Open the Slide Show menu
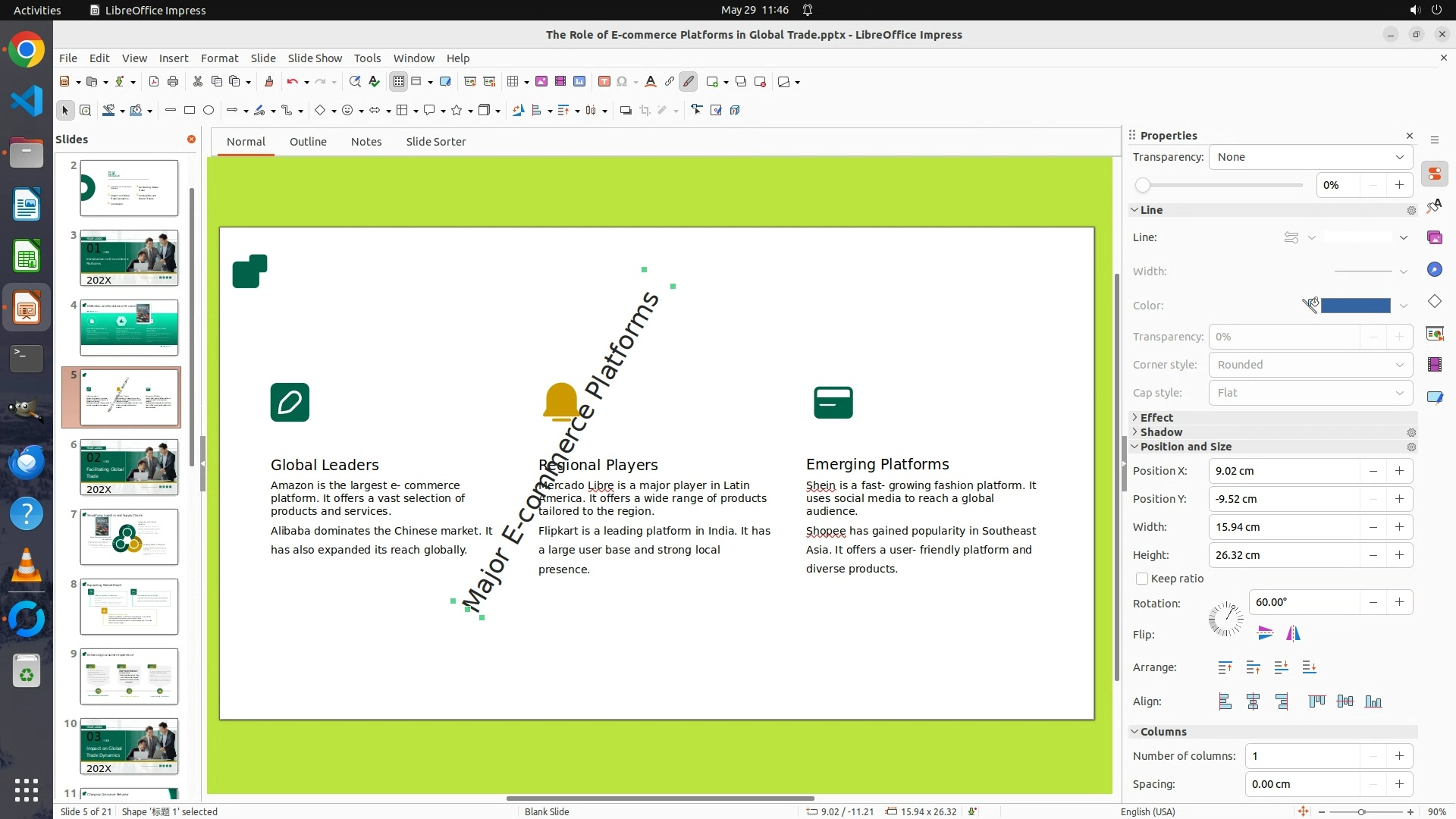Viewport: 1456px width, 819px height. [x=315, y=58]
